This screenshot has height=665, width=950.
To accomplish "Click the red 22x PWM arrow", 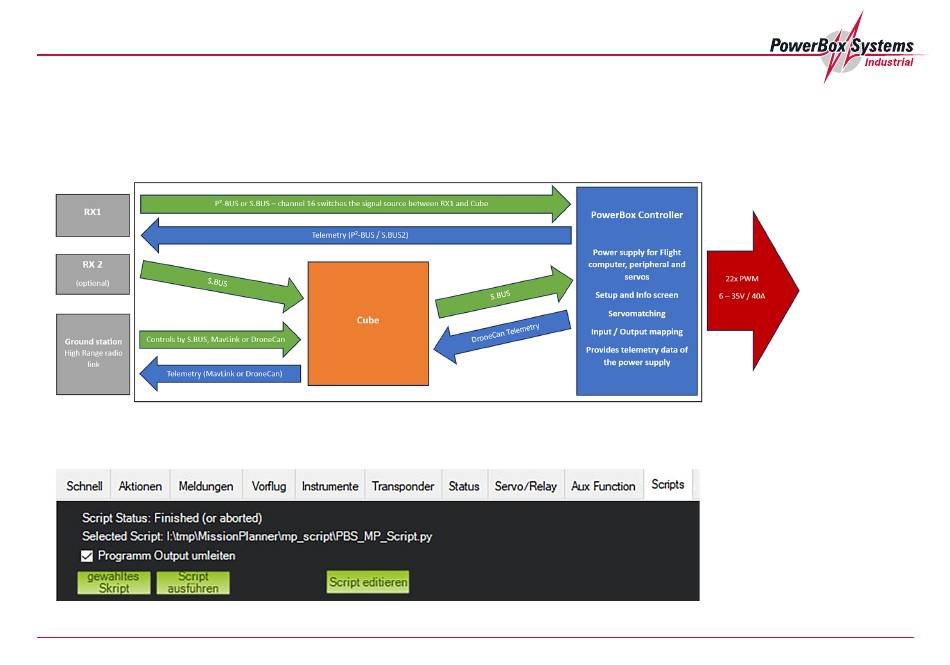I will pos(752,290).
